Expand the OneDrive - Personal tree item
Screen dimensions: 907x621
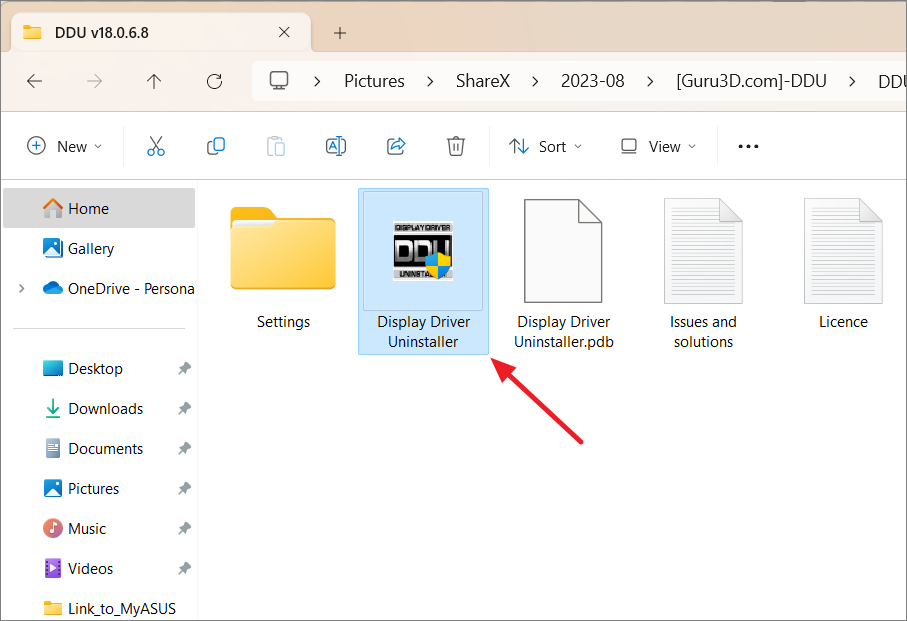21,288
